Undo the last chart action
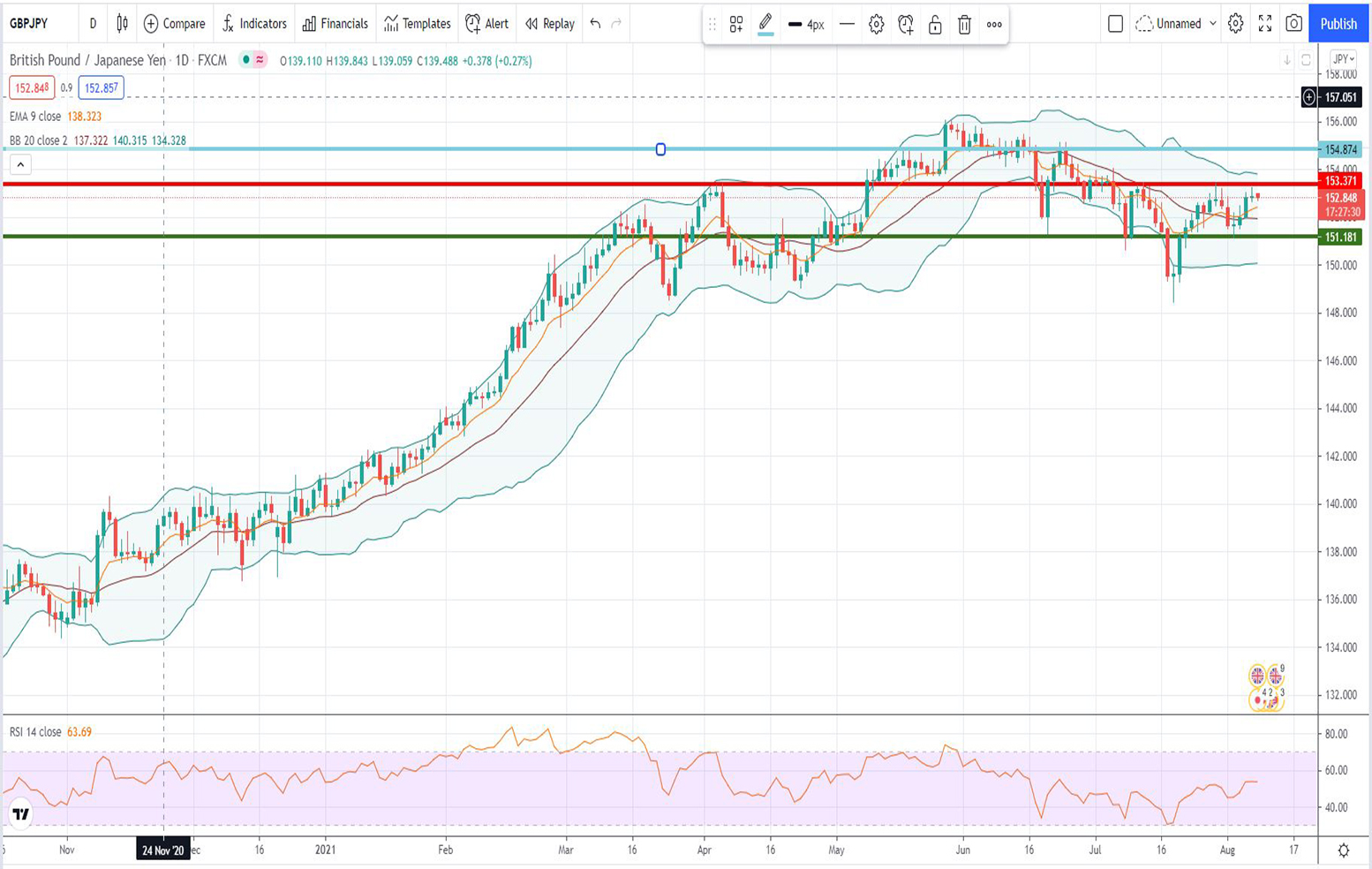The height and width of the screenshot is (869, 1372). [595, 24]
